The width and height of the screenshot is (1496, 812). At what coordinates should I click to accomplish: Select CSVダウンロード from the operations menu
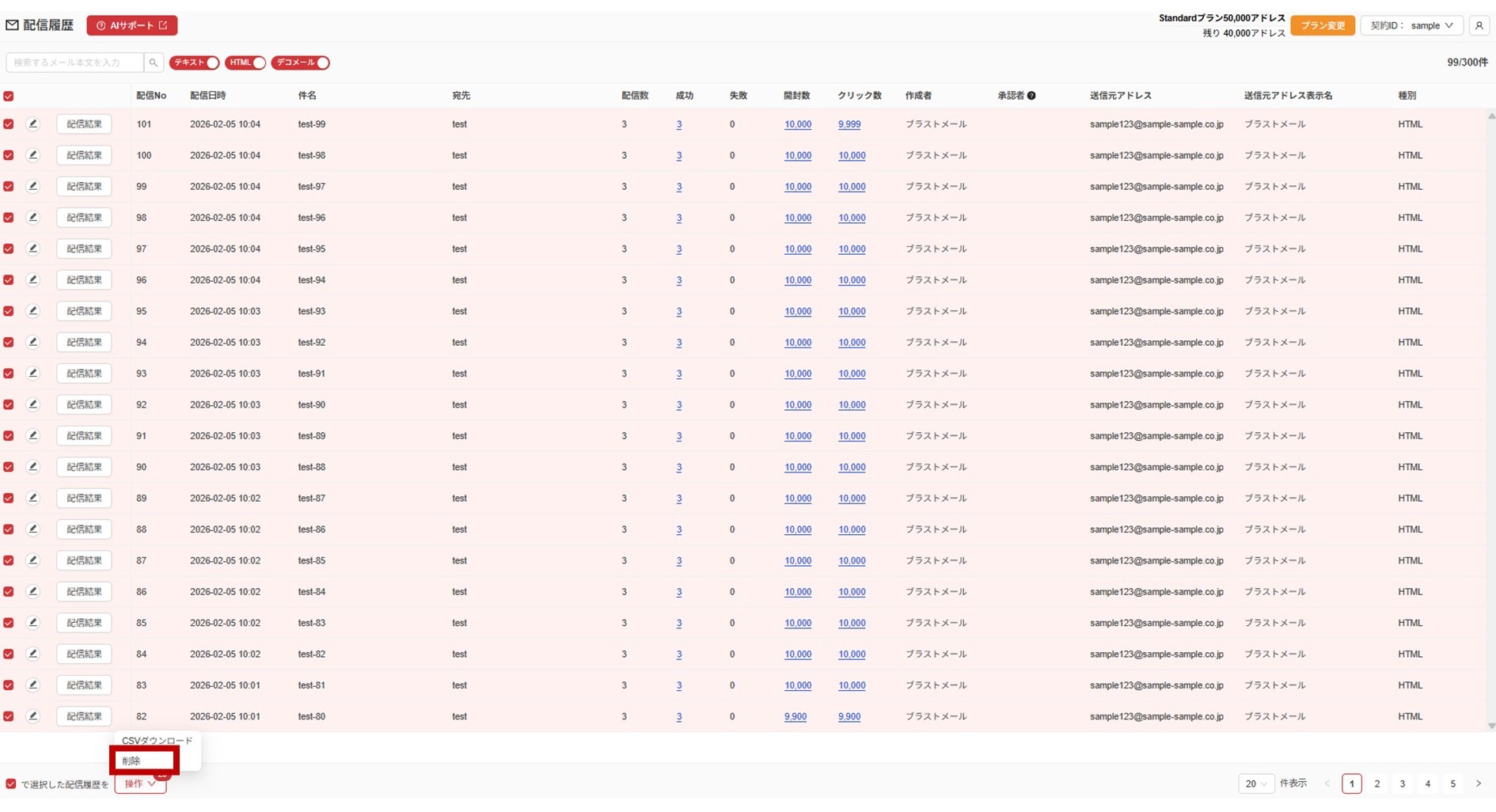[157, 741]
